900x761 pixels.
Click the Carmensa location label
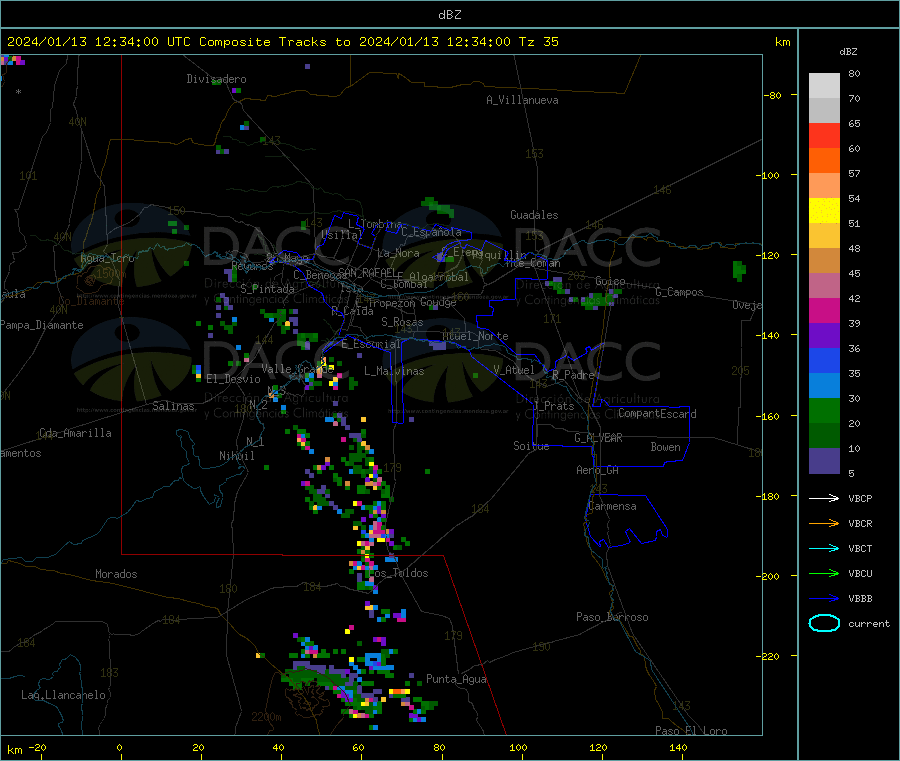click(612, 506)
